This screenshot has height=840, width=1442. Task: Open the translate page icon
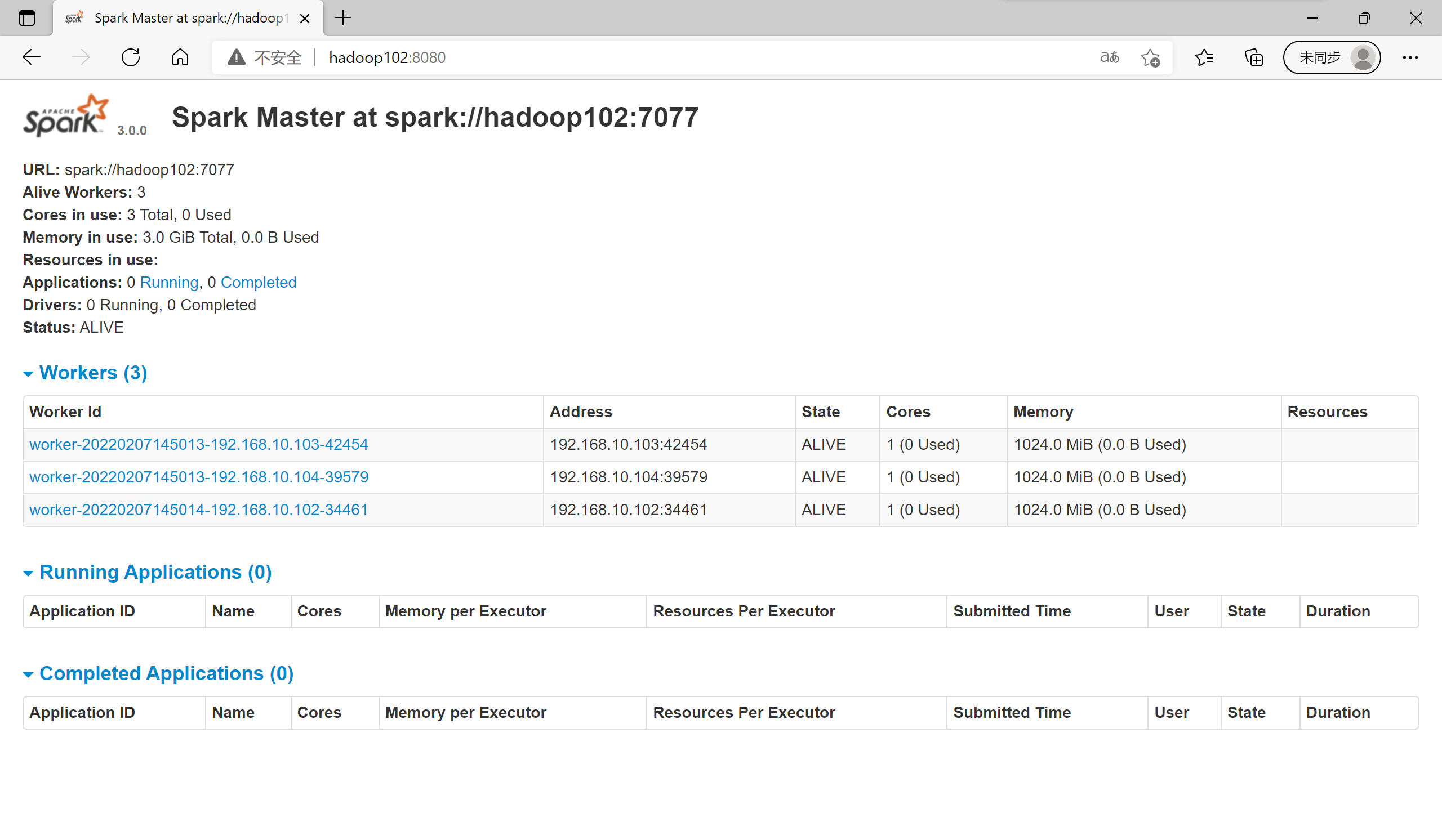[1109, 57]
